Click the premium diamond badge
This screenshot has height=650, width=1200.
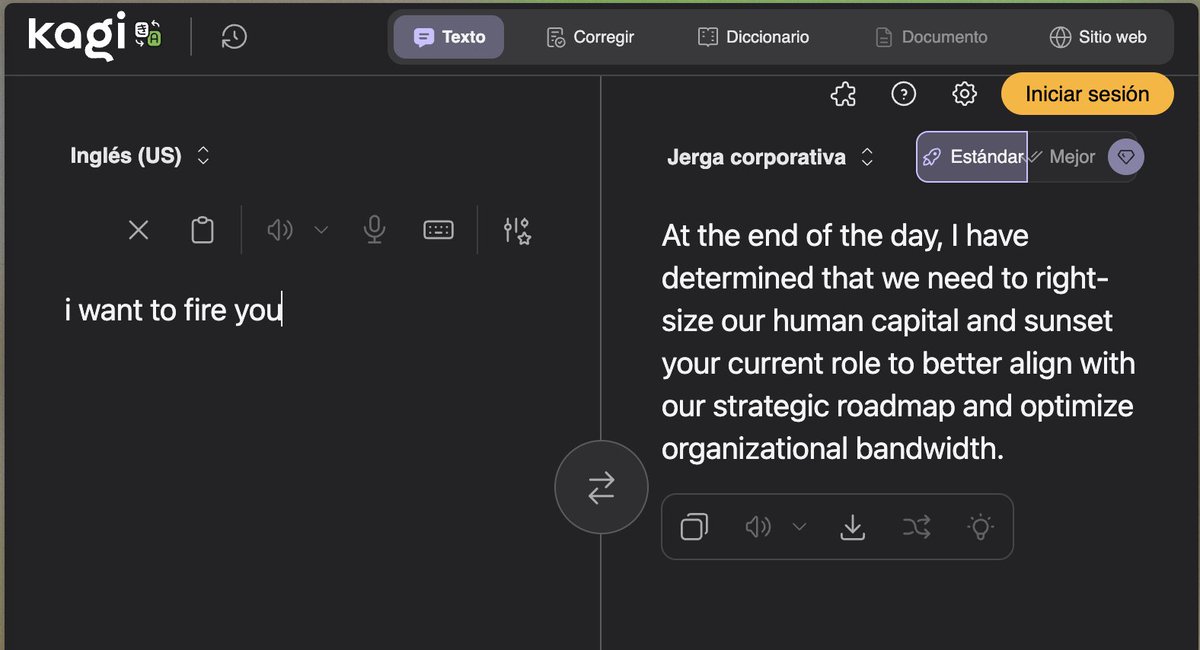click(1125, 157)
